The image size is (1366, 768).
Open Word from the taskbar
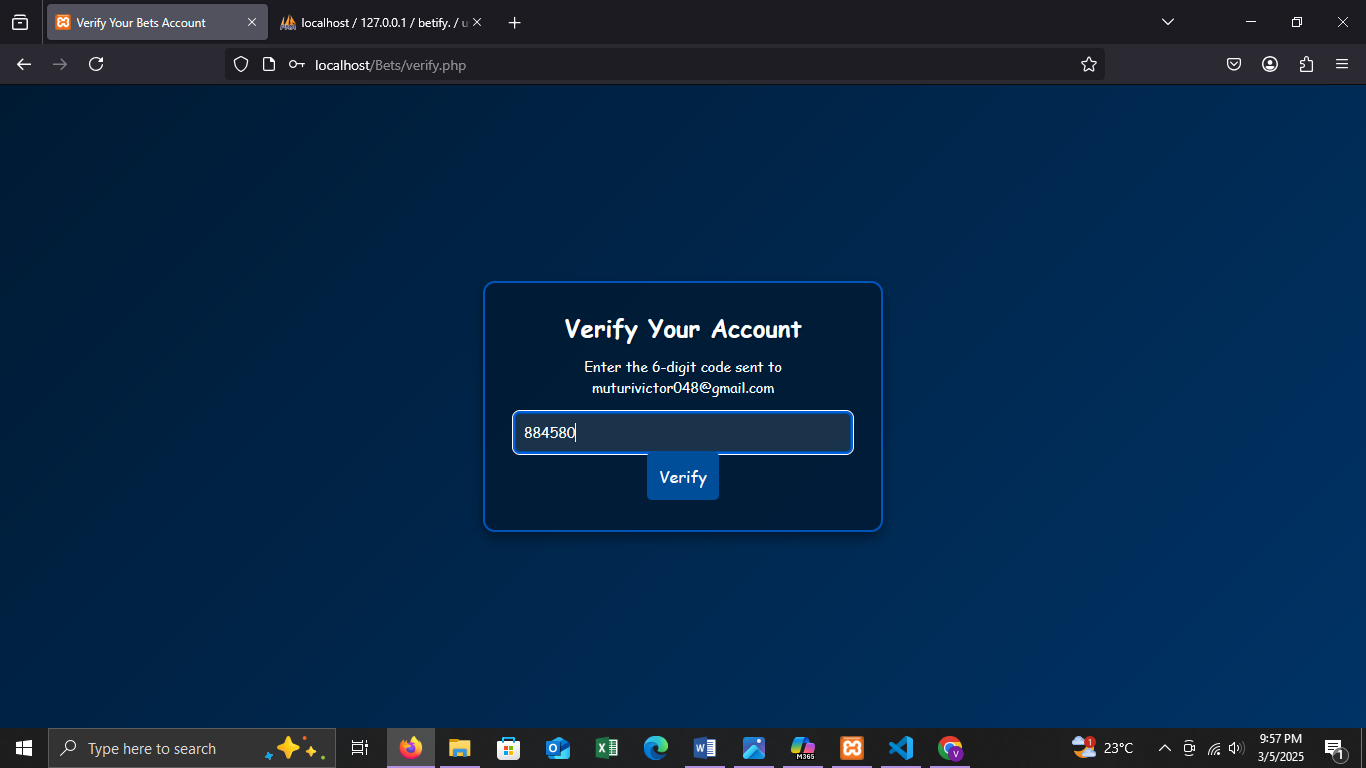click(x=705, y=748)
